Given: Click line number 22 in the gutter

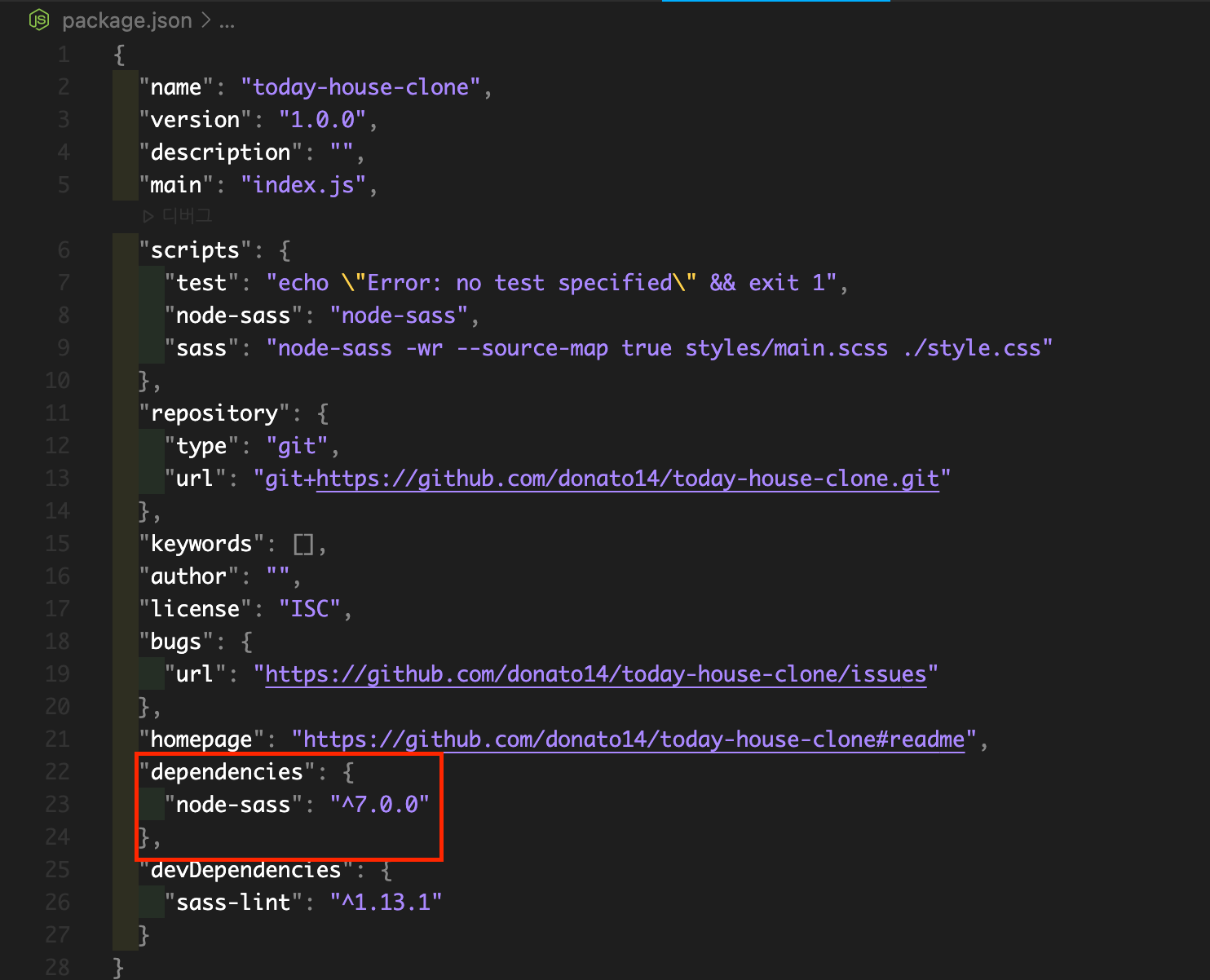Looking at the screenshot, I should pyautogui.click(x=57, y=772).
